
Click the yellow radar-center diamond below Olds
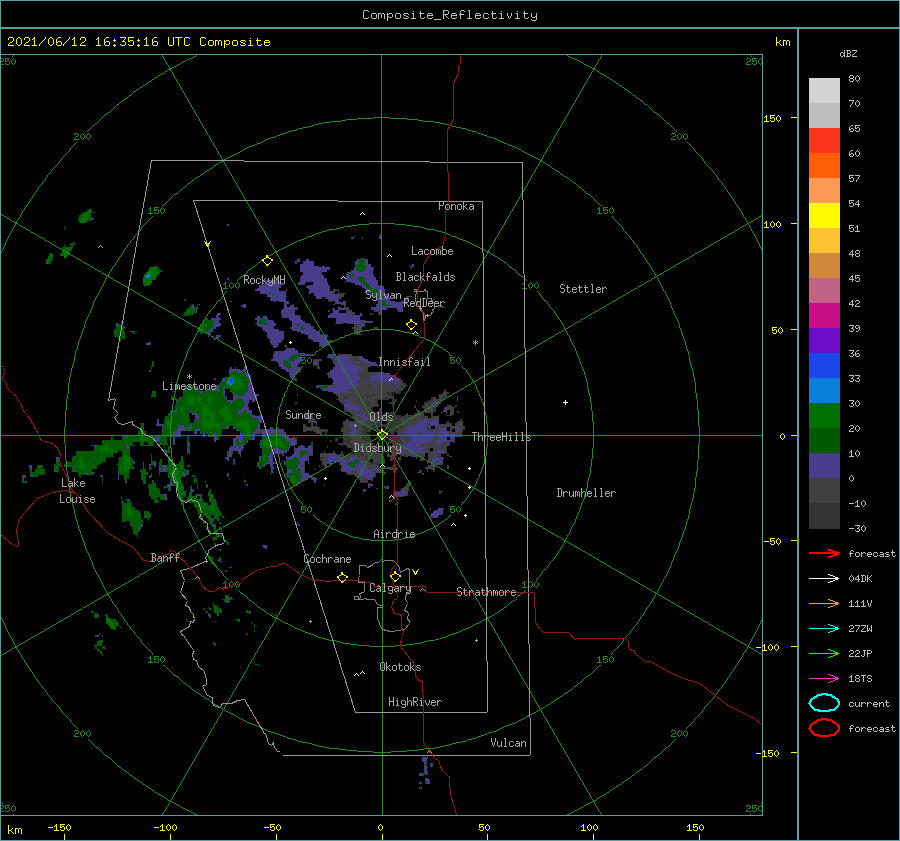(382, 435)
